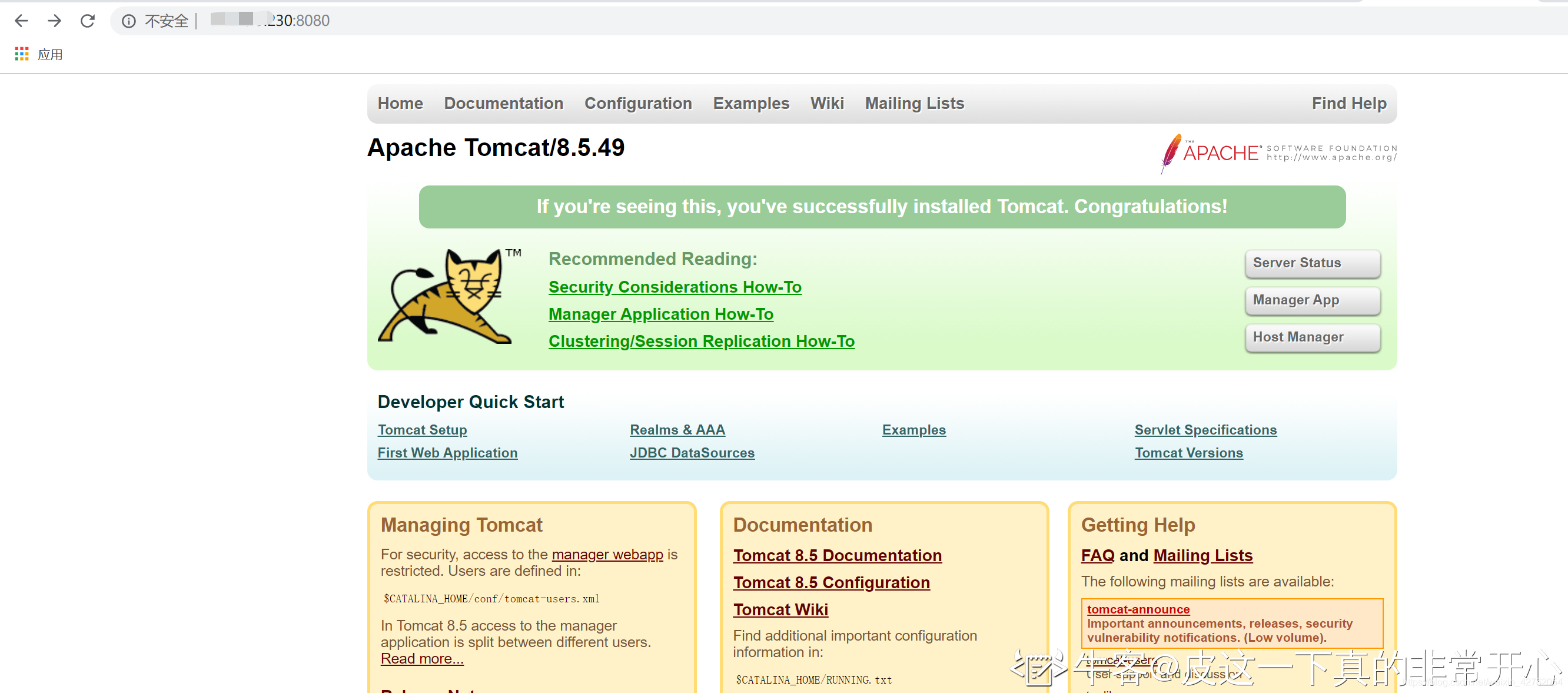Open the Documentation nav menu item

coord(503,104)
